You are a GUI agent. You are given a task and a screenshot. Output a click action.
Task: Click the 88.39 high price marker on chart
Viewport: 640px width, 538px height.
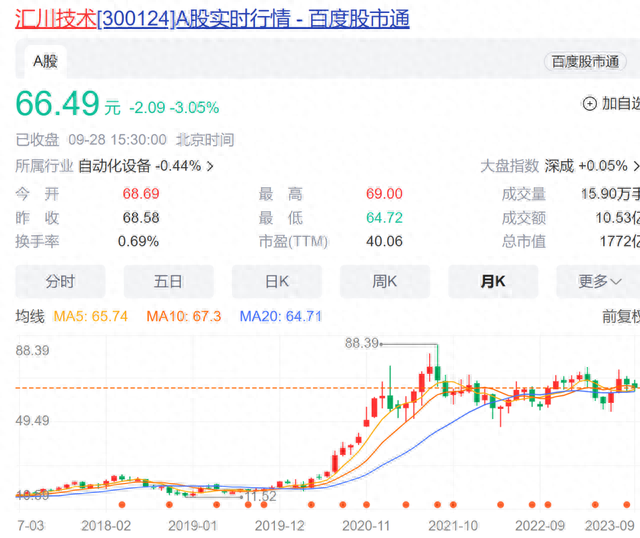tap(362, 343)
